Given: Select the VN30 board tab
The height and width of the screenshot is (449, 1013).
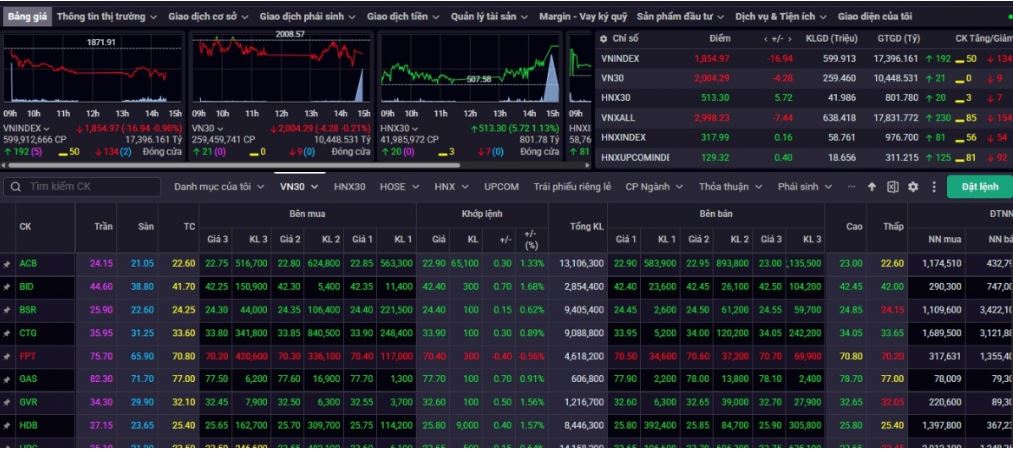Looking at the screenshot, I should [299, 187].
